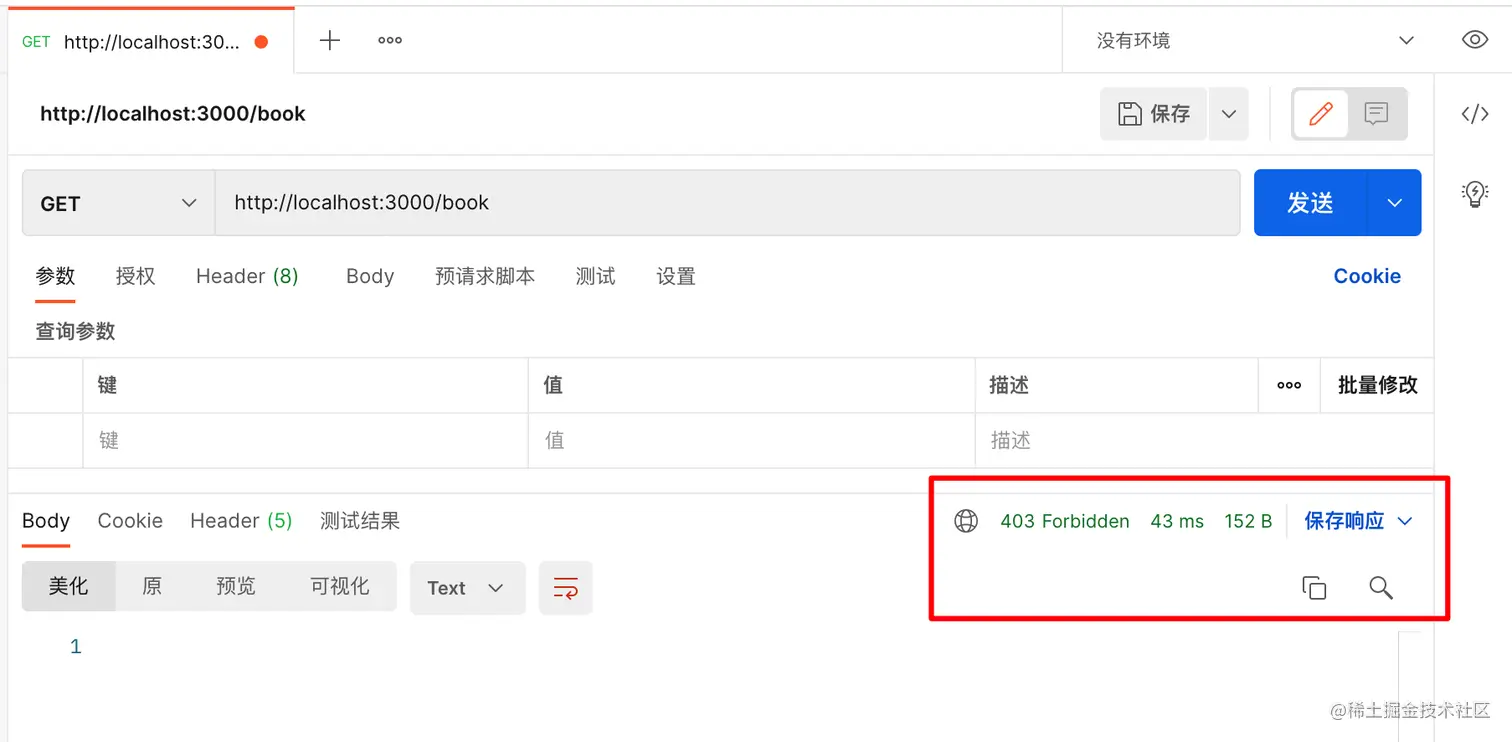The width and height of the screenshot is (1512, 742).
Task: Select the response Cookie tab
Action: coord(130,521)
